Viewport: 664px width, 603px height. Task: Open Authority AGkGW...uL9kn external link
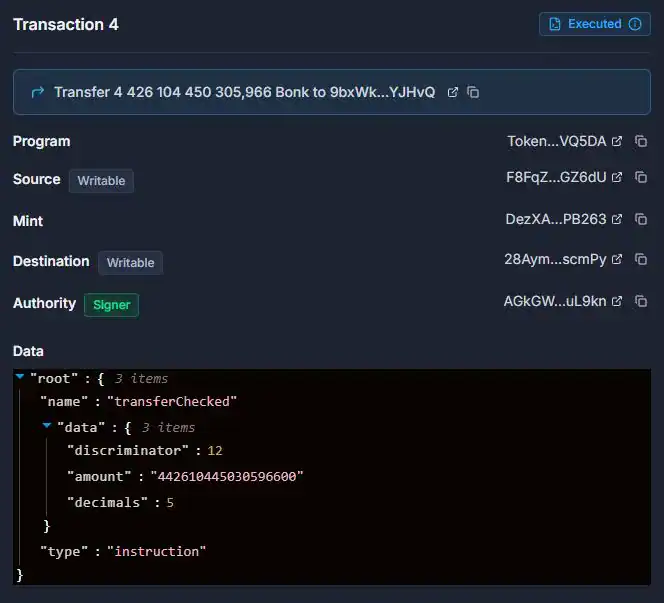[617, 302]
